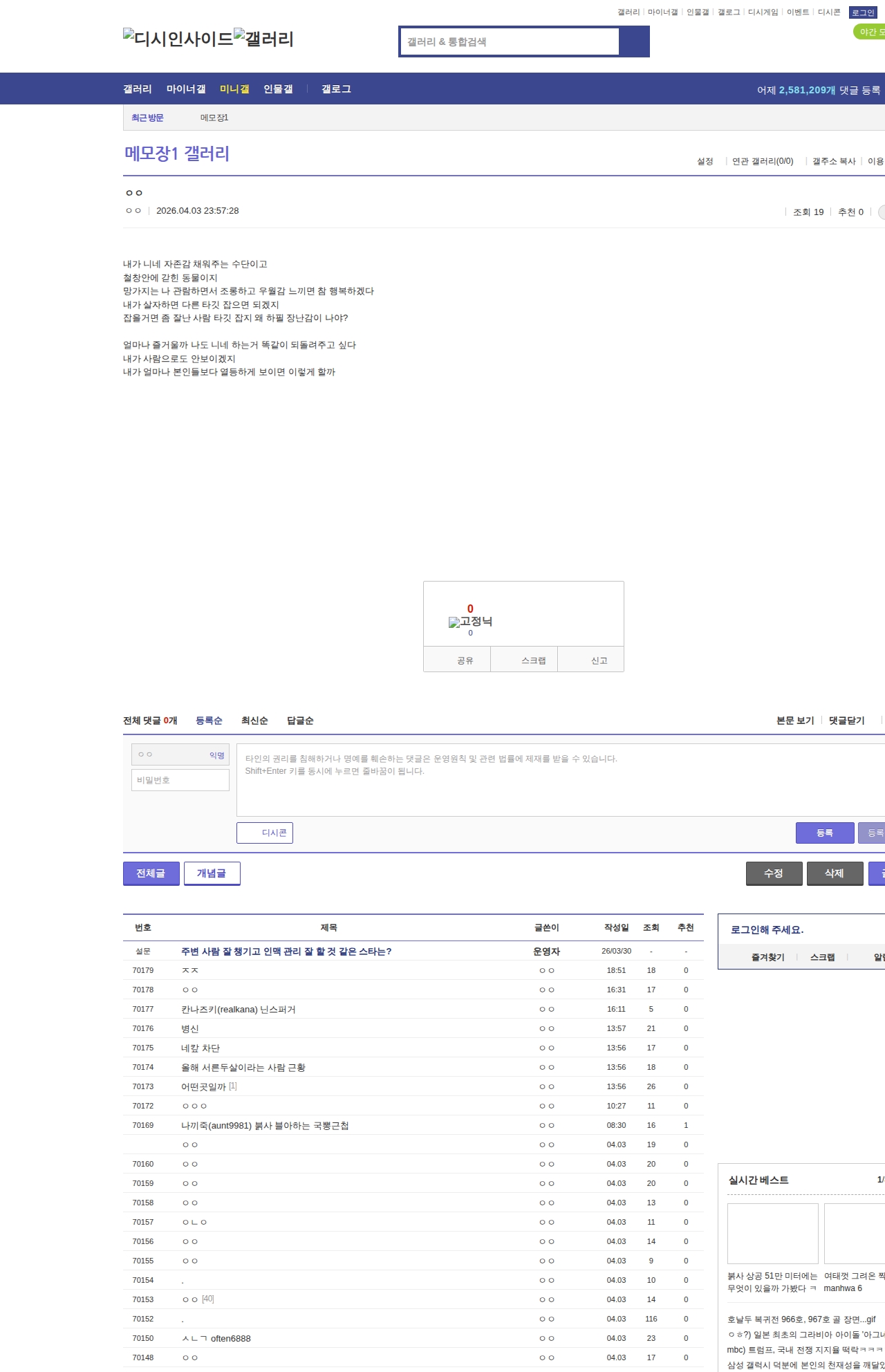Select 미니갤 in the blue navigation bar
The width and height of the screenshot is (885, 1372).
point(234,89)
